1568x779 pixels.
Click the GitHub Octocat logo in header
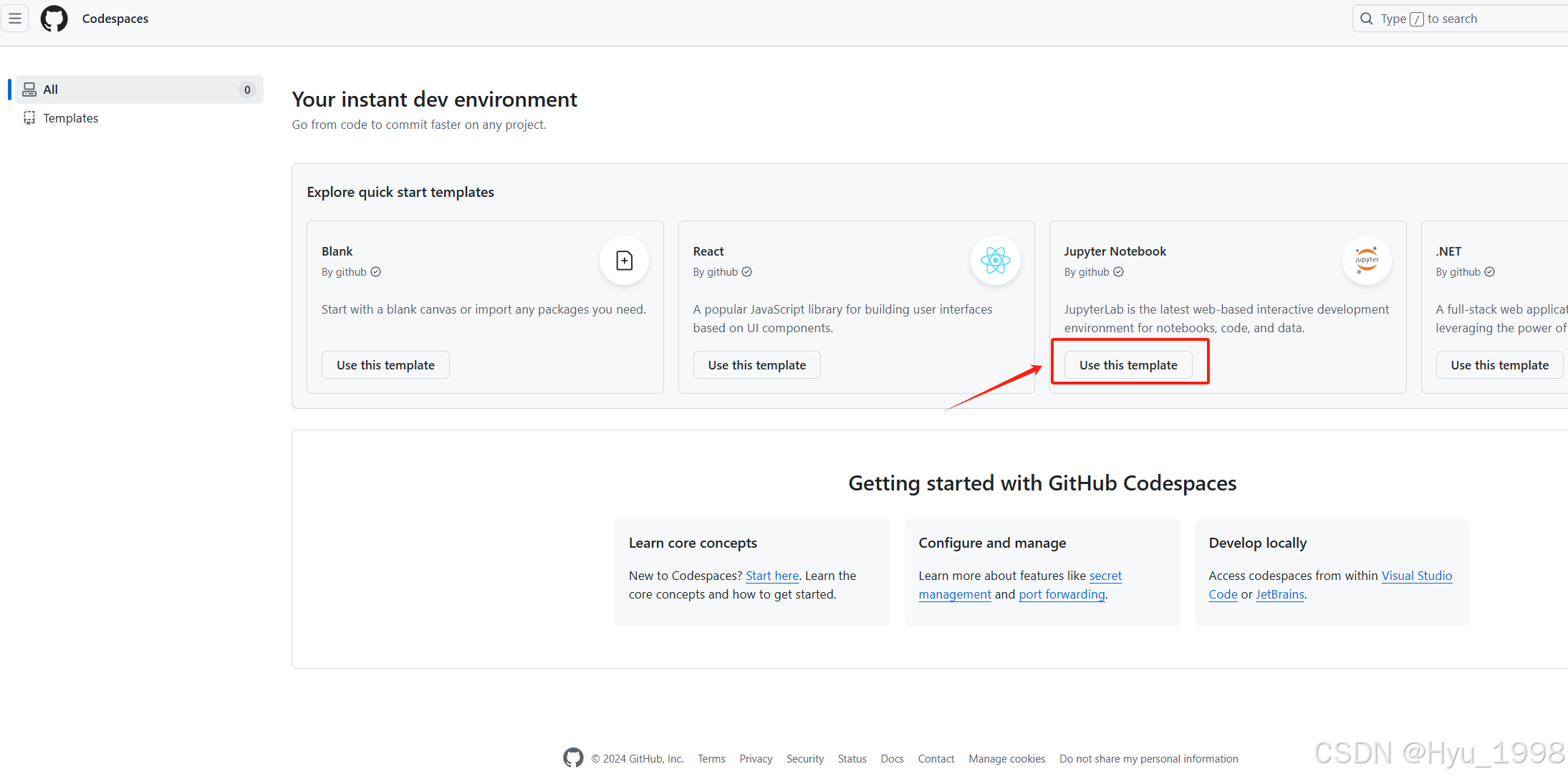[x=54, y=19]
